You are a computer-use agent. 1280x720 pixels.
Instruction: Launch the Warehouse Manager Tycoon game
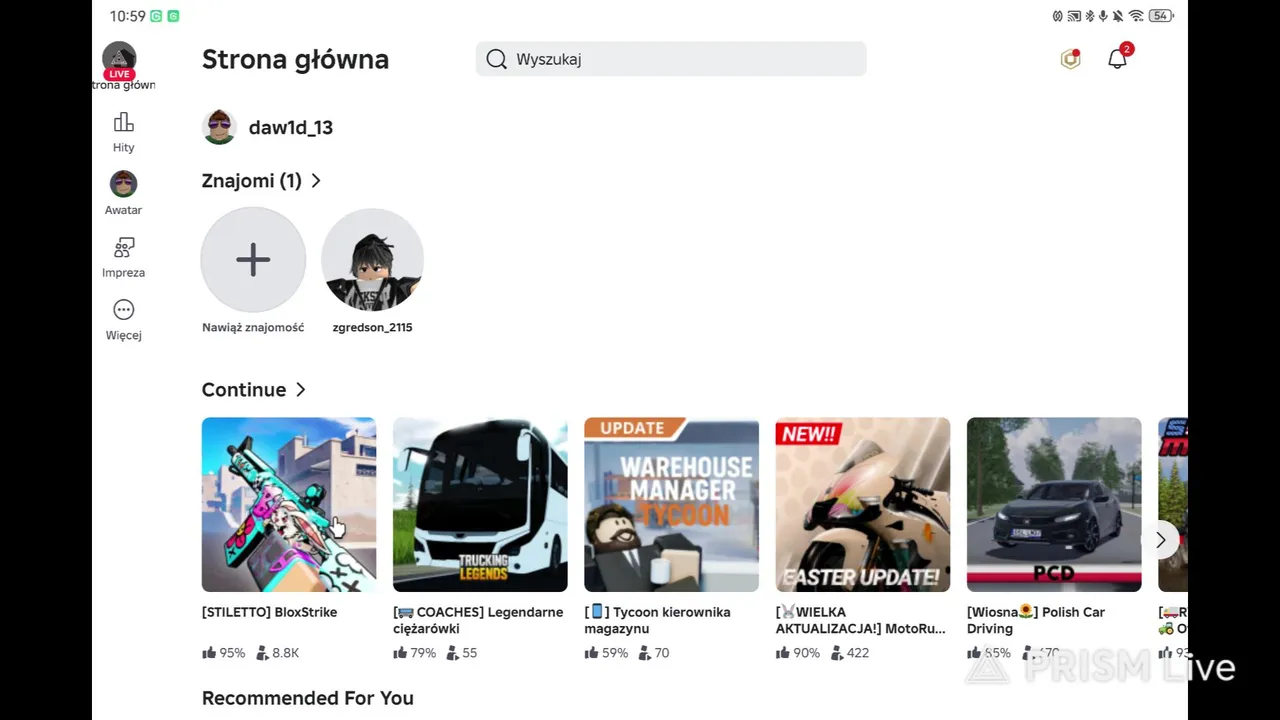tap(671, 504)
